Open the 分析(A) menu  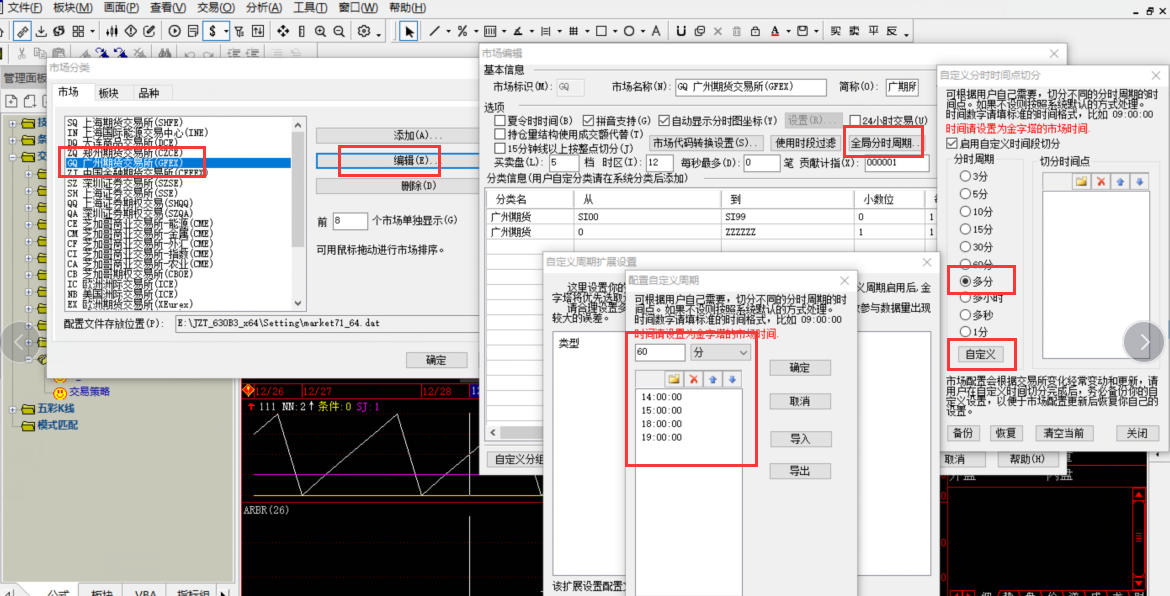[263, 7]
